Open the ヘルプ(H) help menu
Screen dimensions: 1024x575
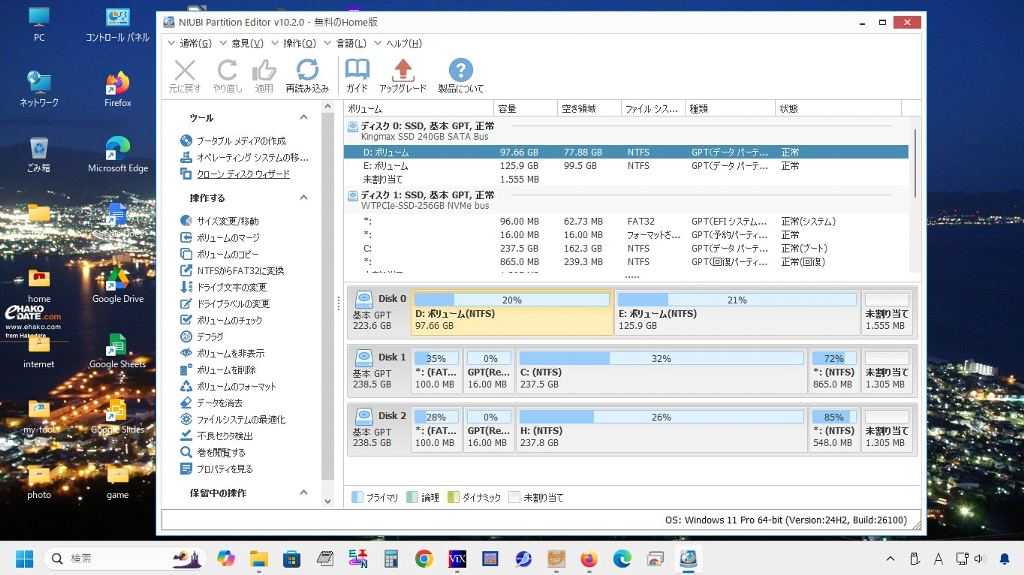pos(403,43)
